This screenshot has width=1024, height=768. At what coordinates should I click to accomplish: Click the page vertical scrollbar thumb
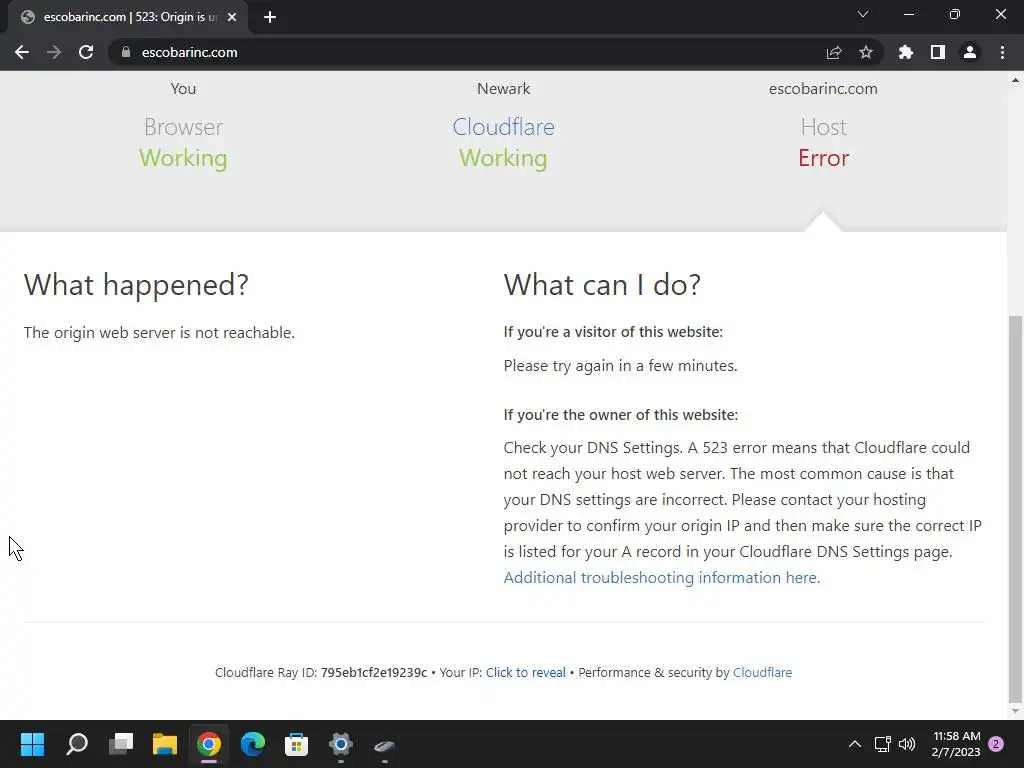pyautogui.click(x=1015, y=509)
